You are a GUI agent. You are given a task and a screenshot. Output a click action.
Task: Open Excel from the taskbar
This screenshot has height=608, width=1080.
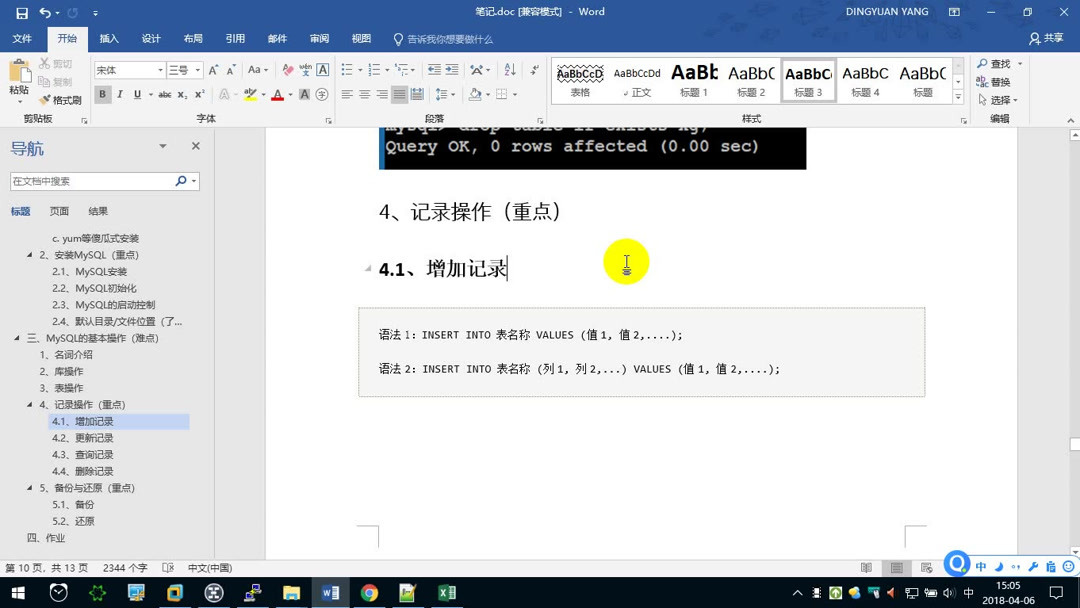447,592
